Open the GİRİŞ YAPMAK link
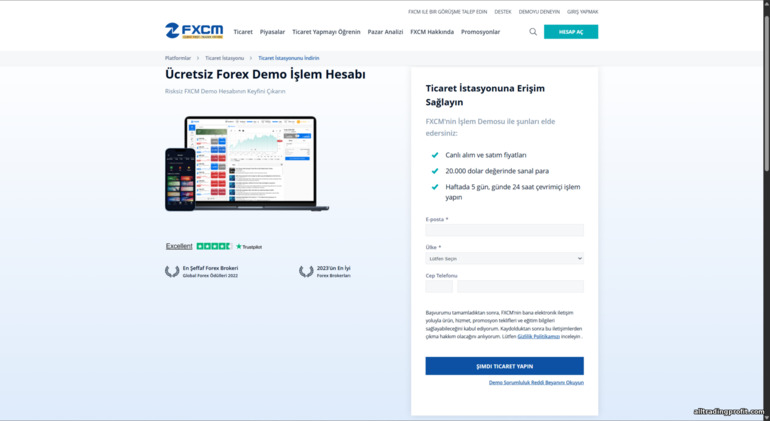 tap(582, 12)
